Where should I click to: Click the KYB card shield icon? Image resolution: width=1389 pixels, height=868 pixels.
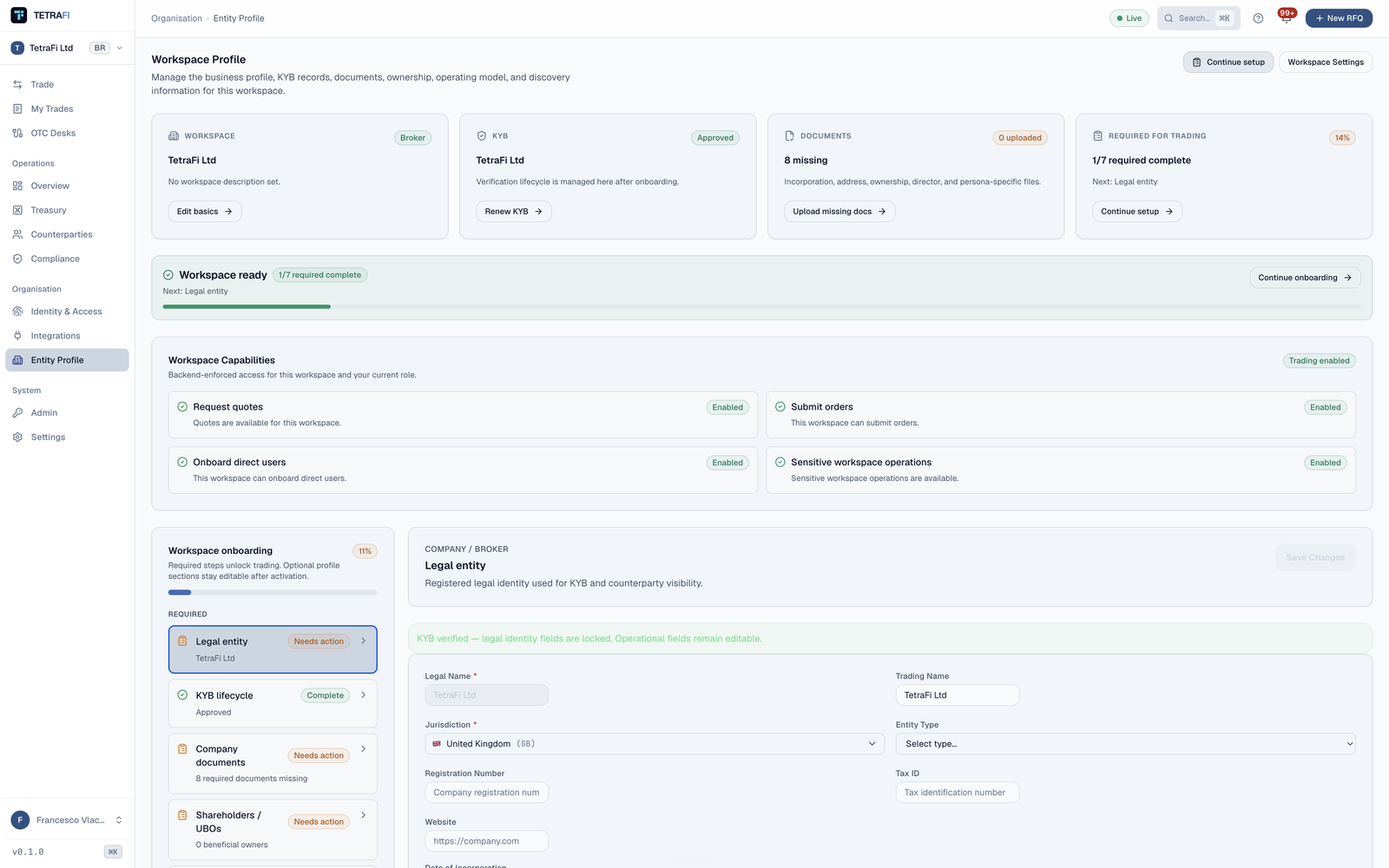coord(482,136)
